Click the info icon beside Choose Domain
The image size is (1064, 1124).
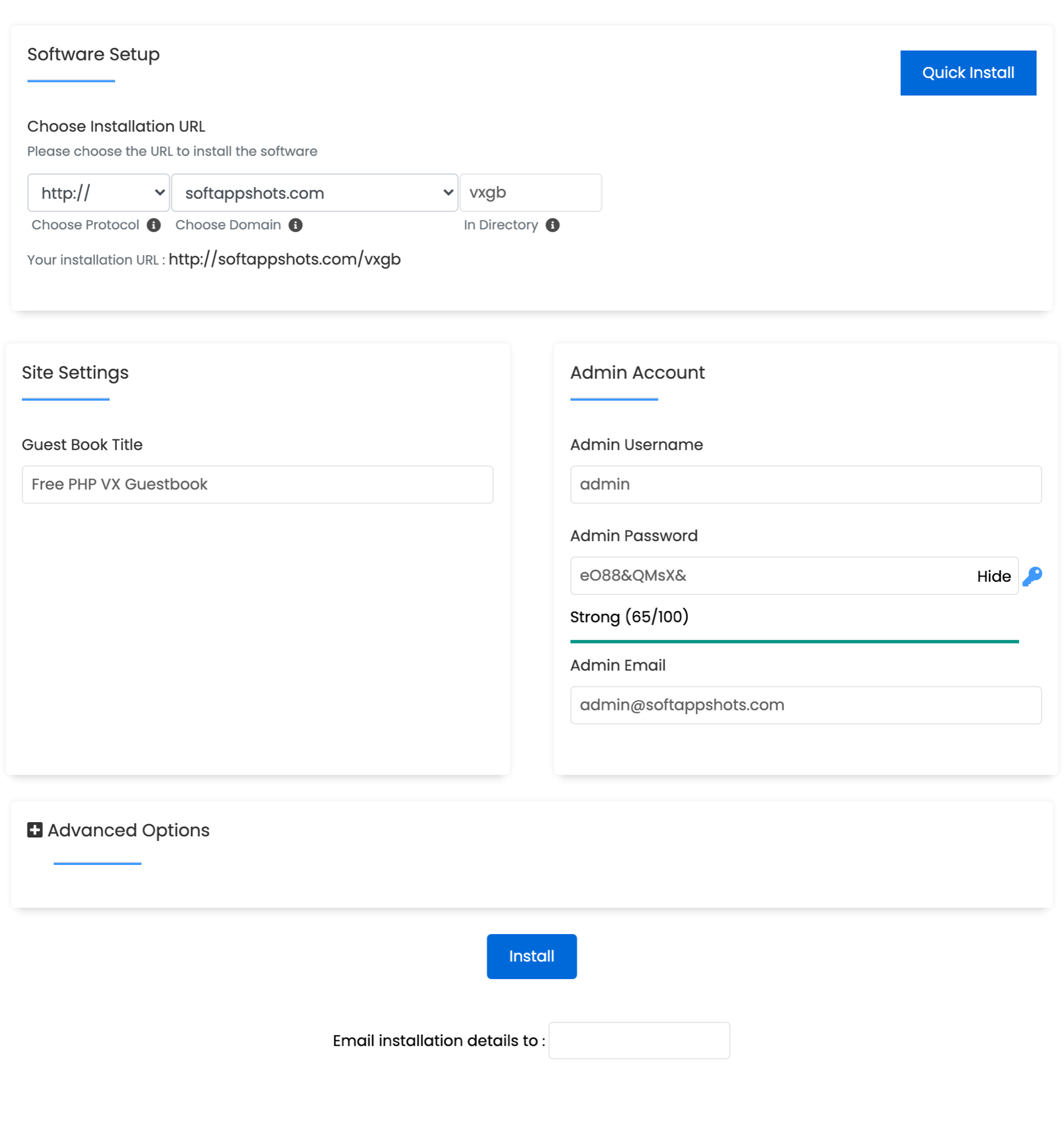click(295, 225)
